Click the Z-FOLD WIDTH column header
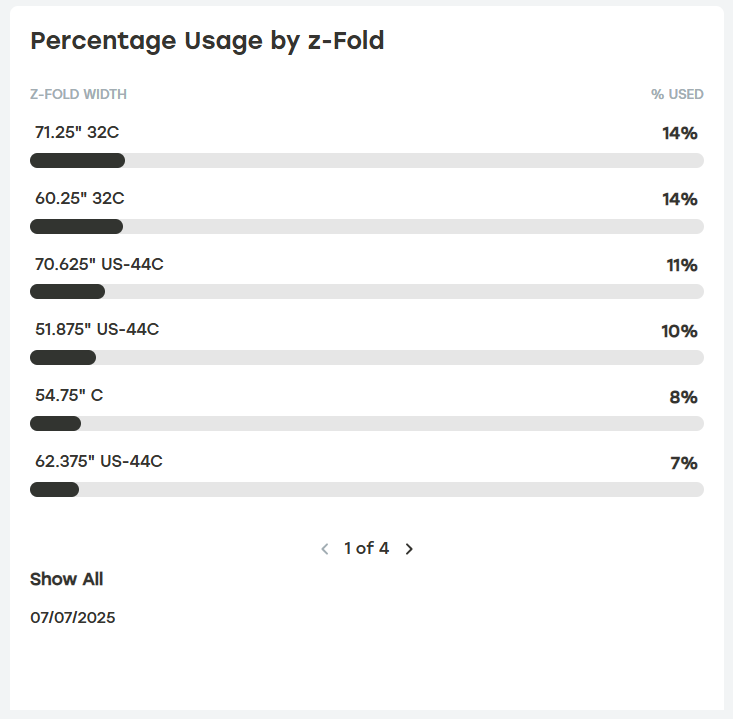 pos(78,95)
